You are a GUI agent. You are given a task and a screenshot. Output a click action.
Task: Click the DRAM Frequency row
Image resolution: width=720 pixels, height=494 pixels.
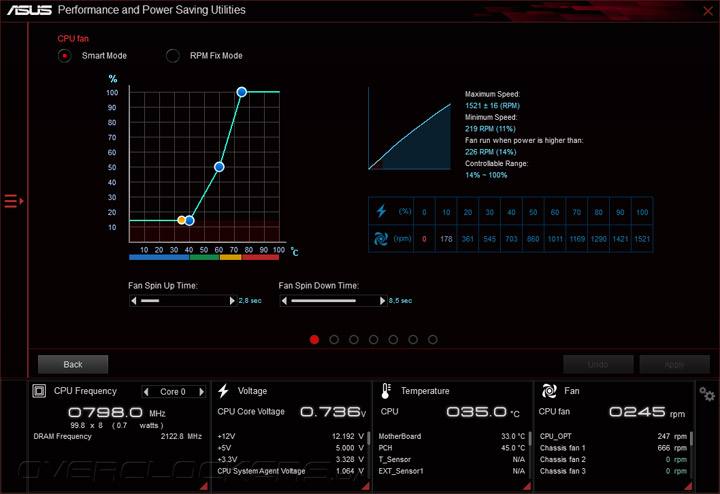(x=118, y=436)
